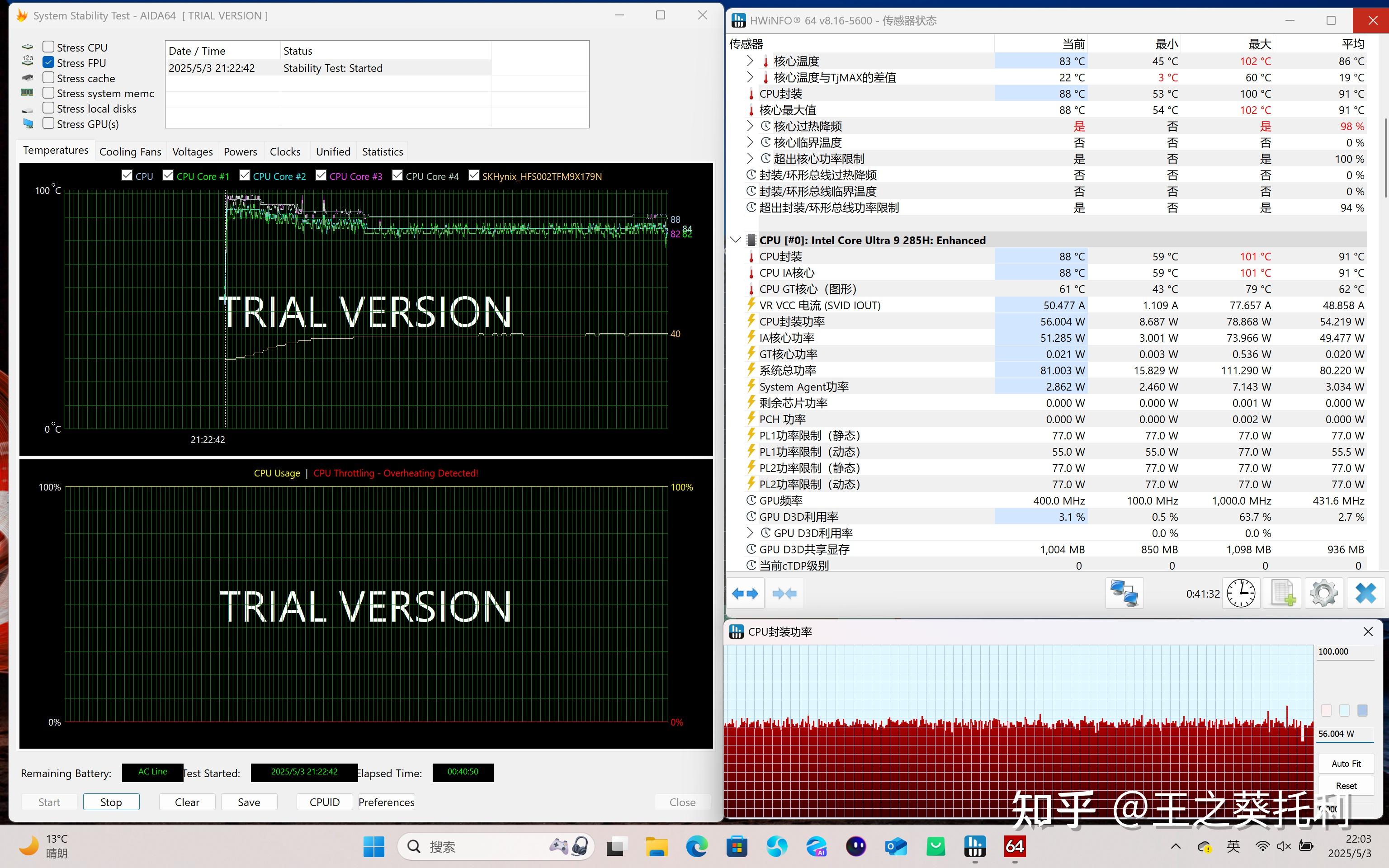Click the AIDA64 flame icon in the title bar

click(x=21, y=15)
